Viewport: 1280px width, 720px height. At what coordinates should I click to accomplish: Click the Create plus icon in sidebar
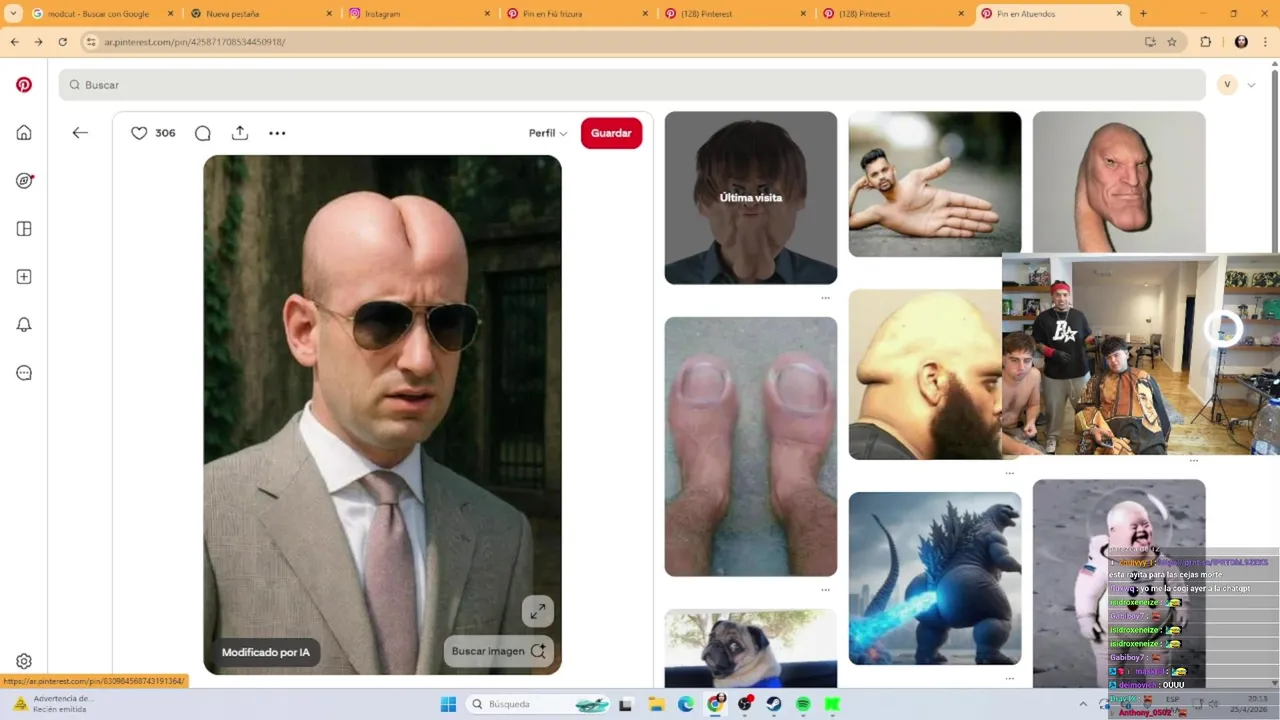[24, 277]
